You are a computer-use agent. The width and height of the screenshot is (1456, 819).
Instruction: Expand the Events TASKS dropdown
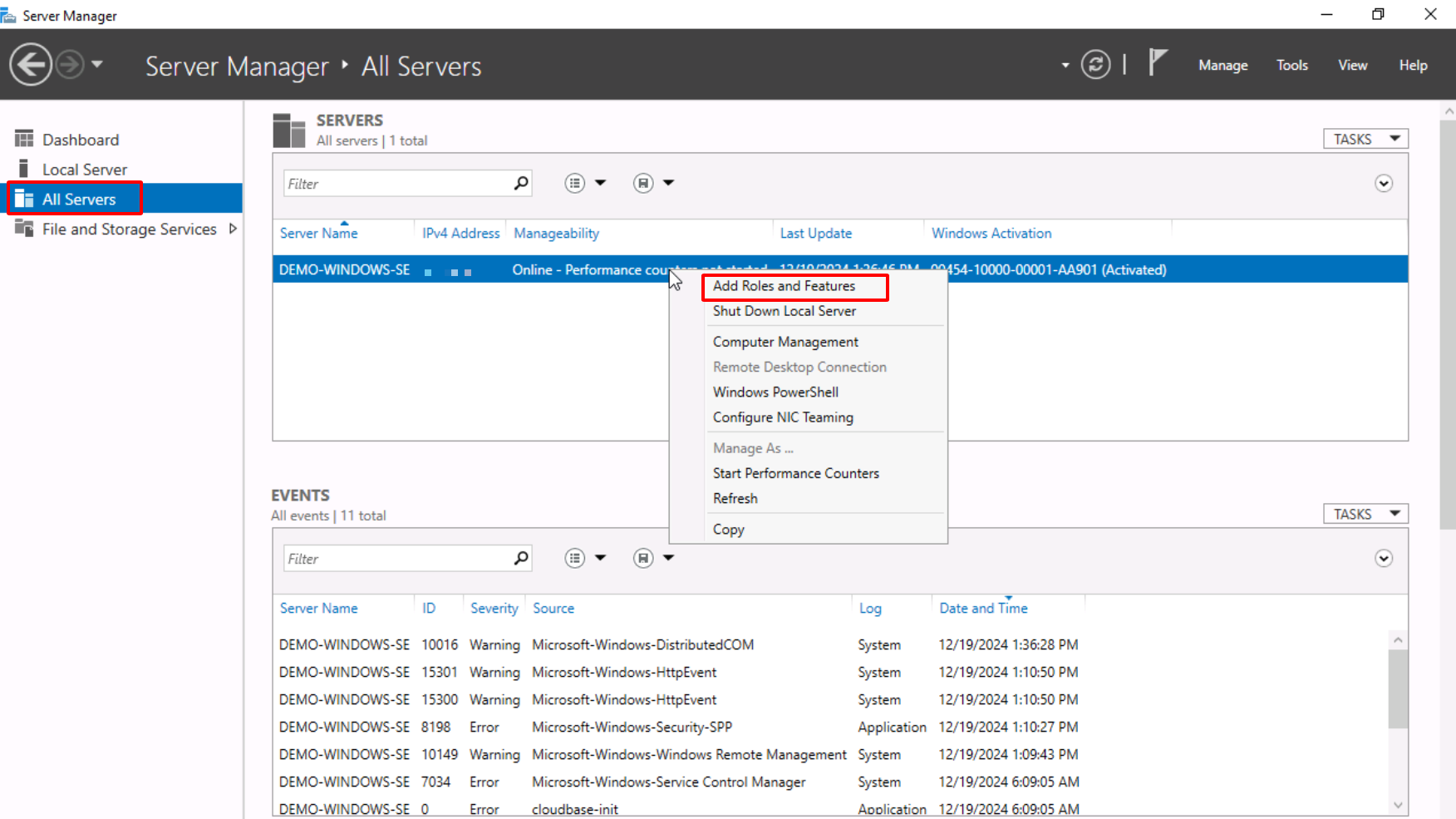1365,514
